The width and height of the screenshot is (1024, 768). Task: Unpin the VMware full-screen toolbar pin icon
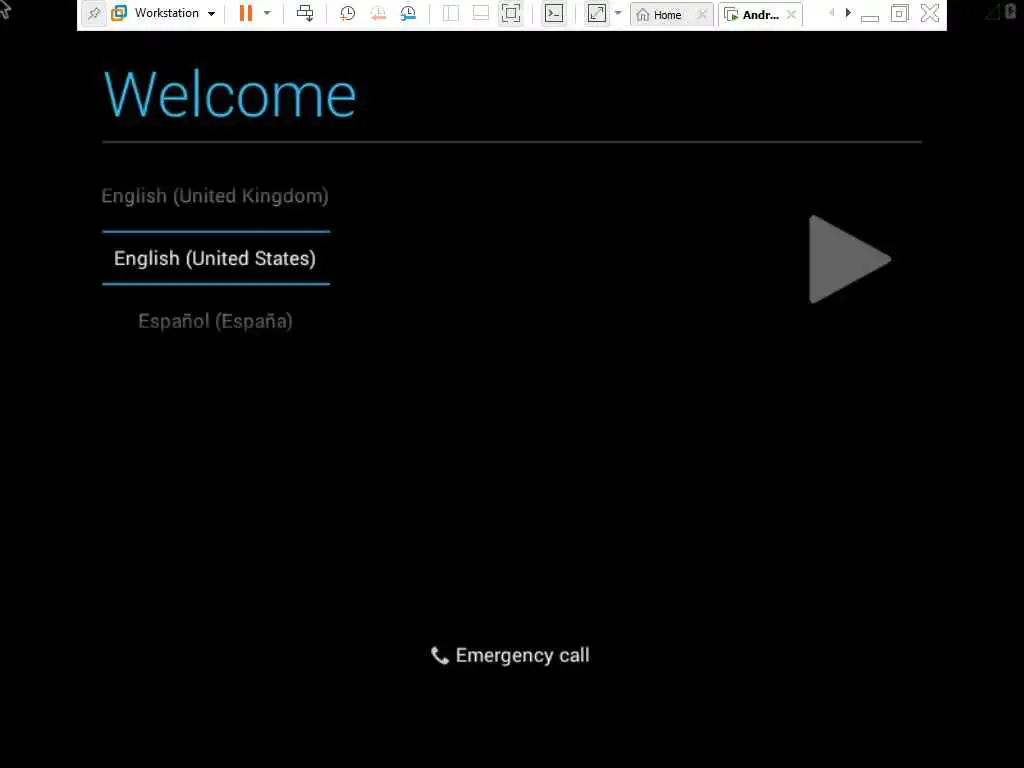click(x=94, y=14)
